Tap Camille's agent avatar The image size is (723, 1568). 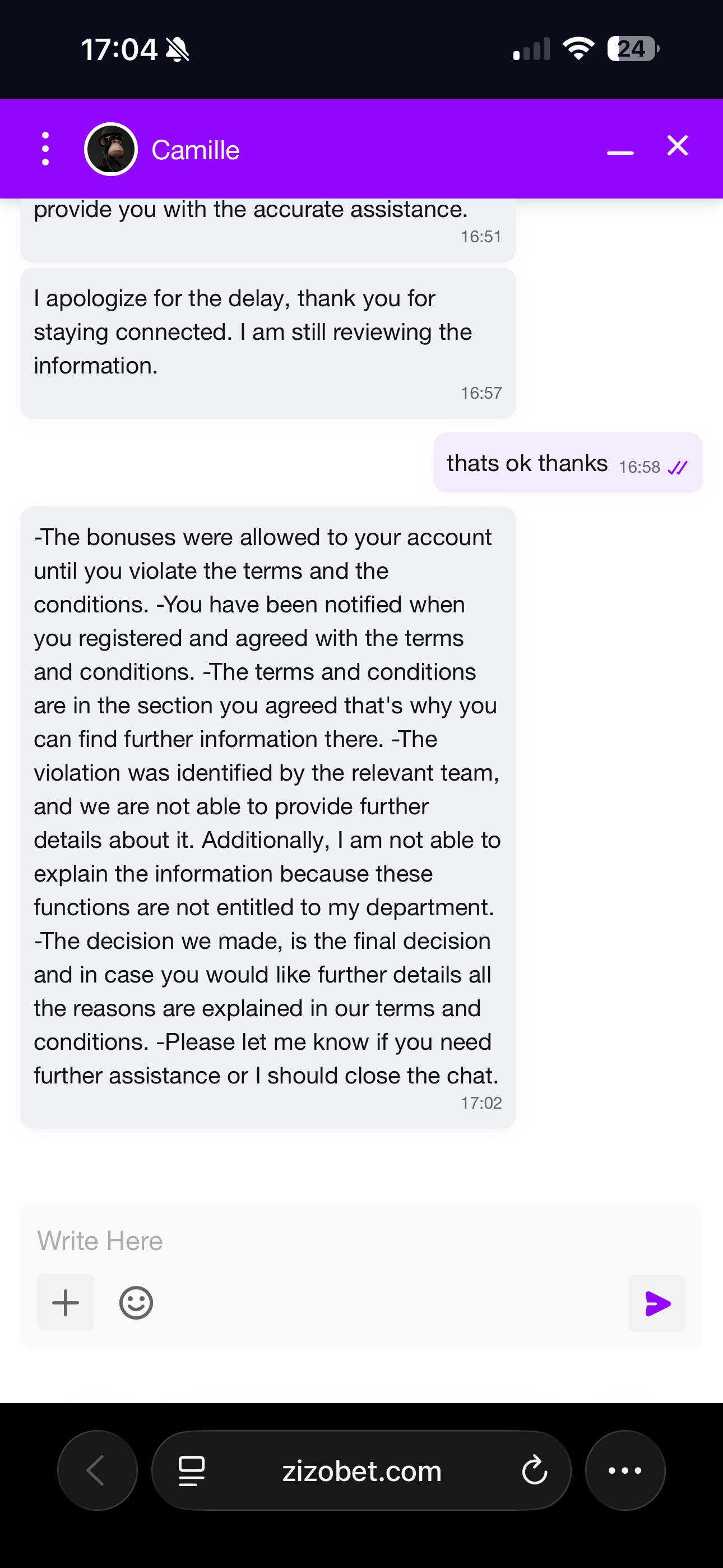pyautogui.click(x=111, y=149)
